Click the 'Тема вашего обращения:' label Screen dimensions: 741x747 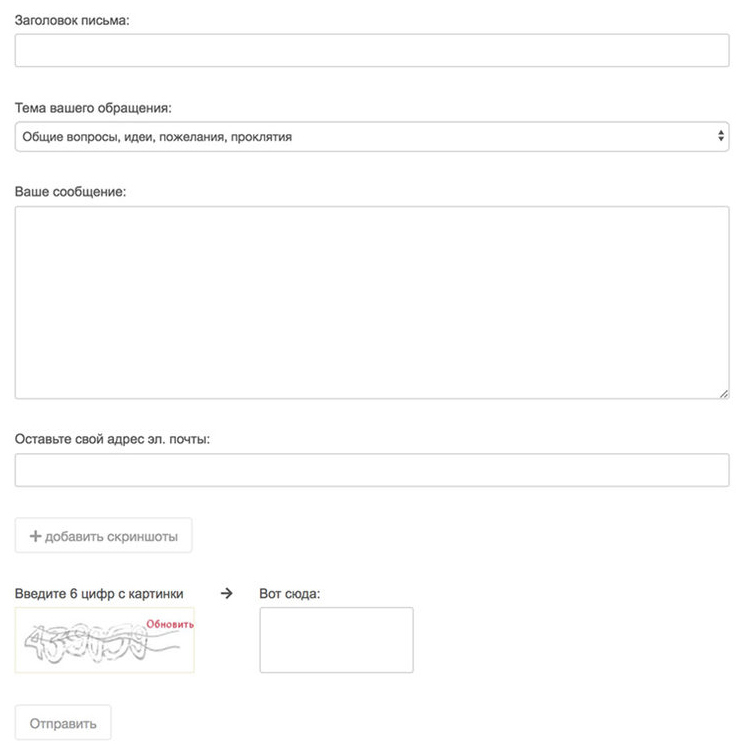point(93,107)
